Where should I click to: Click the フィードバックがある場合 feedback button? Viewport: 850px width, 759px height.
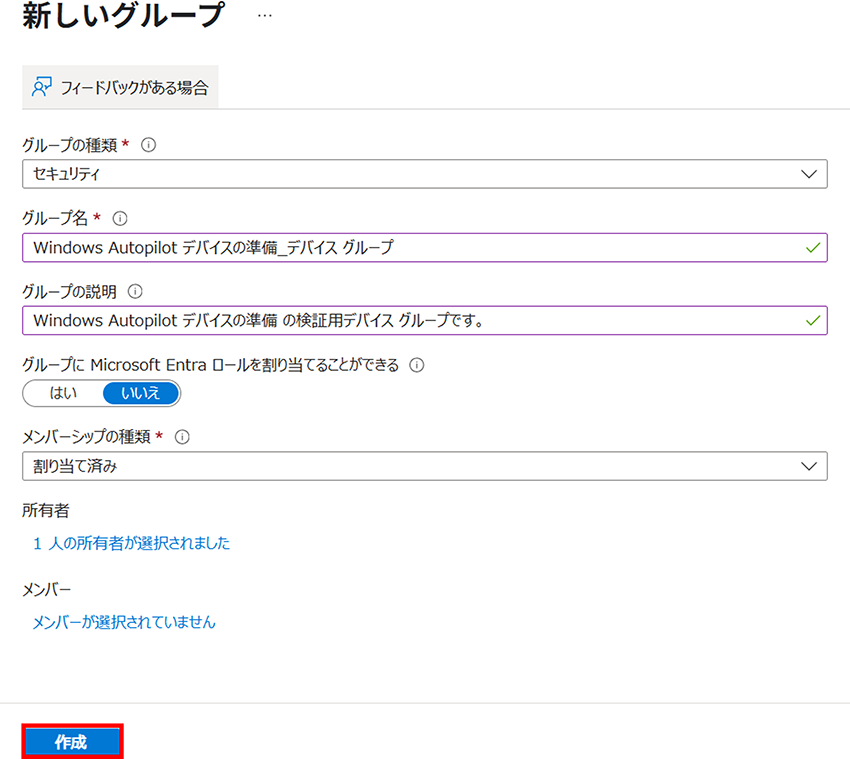120,87
